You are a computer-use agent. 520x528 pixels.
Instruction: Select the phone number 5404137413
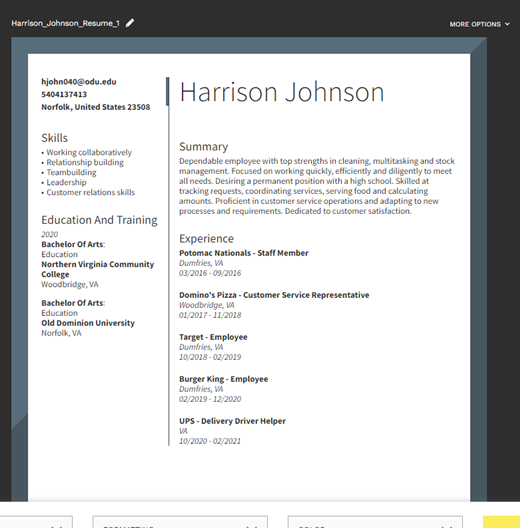[64, 94]
